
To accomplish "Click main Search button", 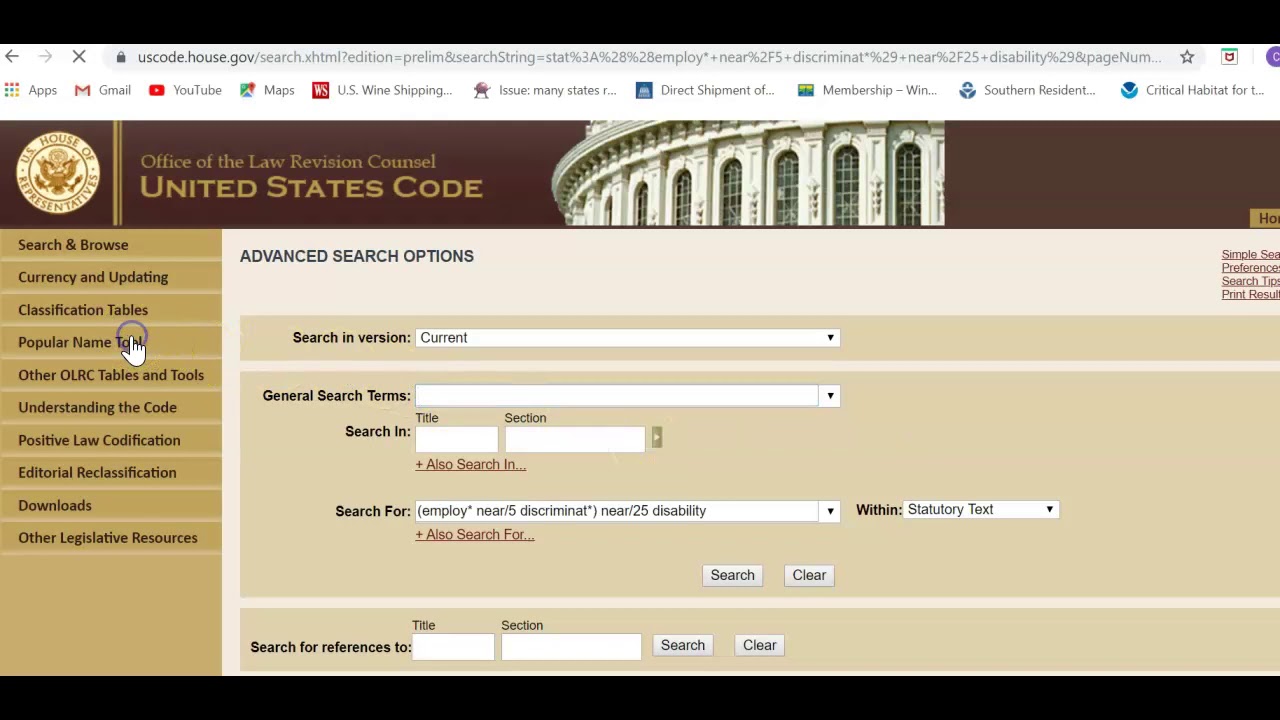I will tap(732, 575).
